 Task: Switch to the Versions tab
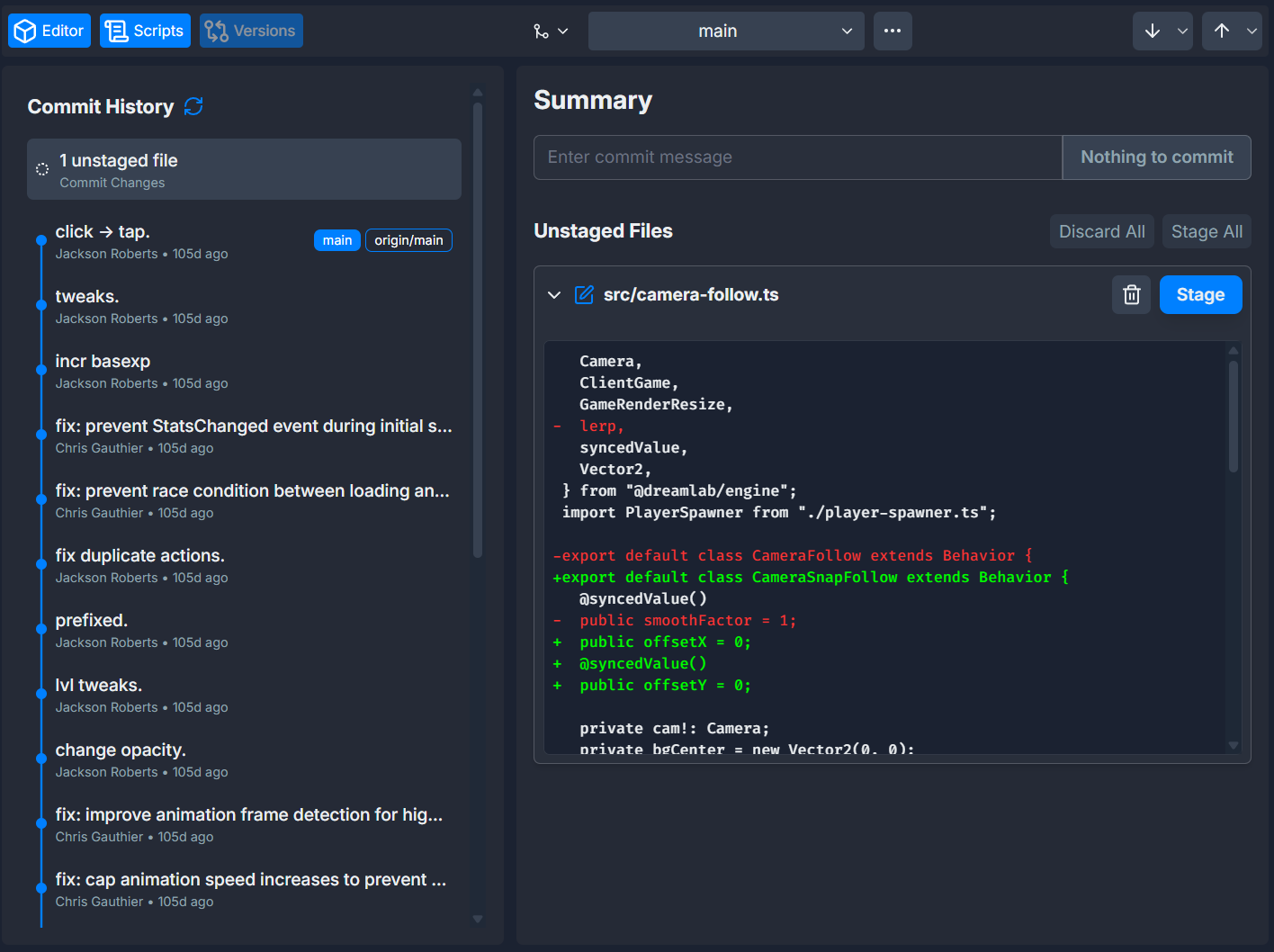(250, 30)
